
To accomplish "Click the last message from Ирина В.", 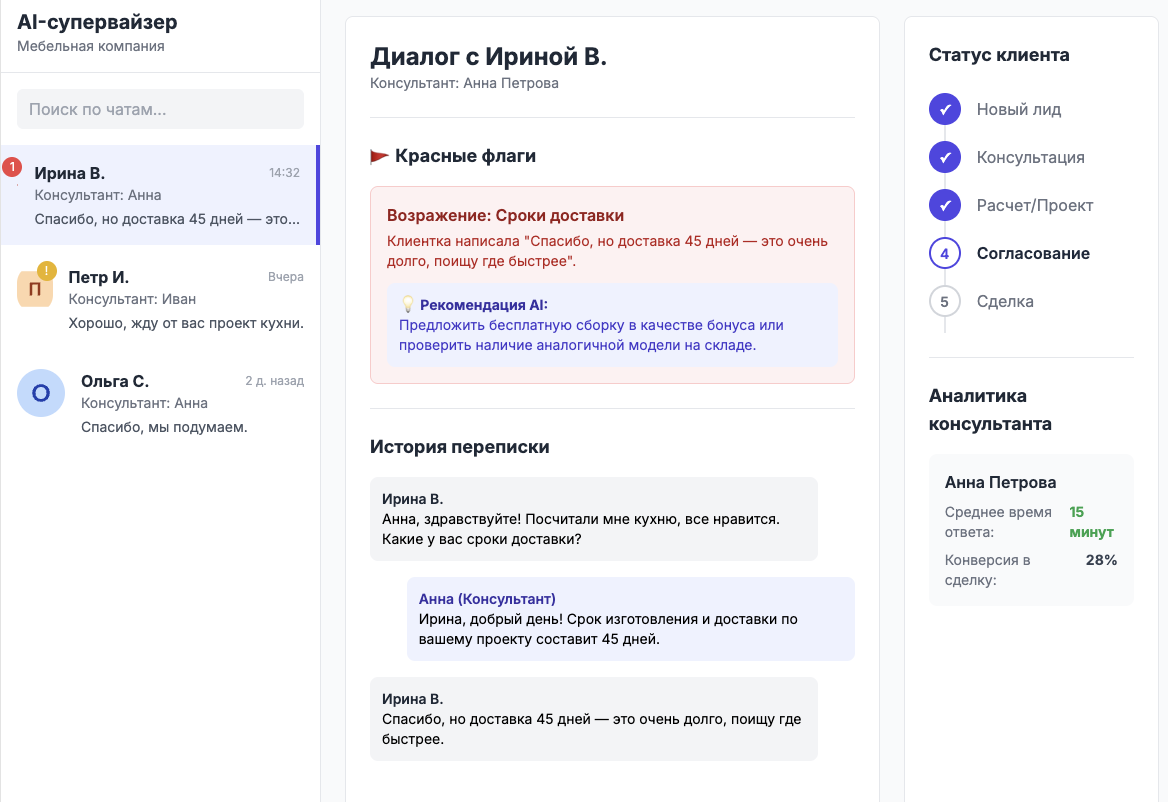I will 593,719.
